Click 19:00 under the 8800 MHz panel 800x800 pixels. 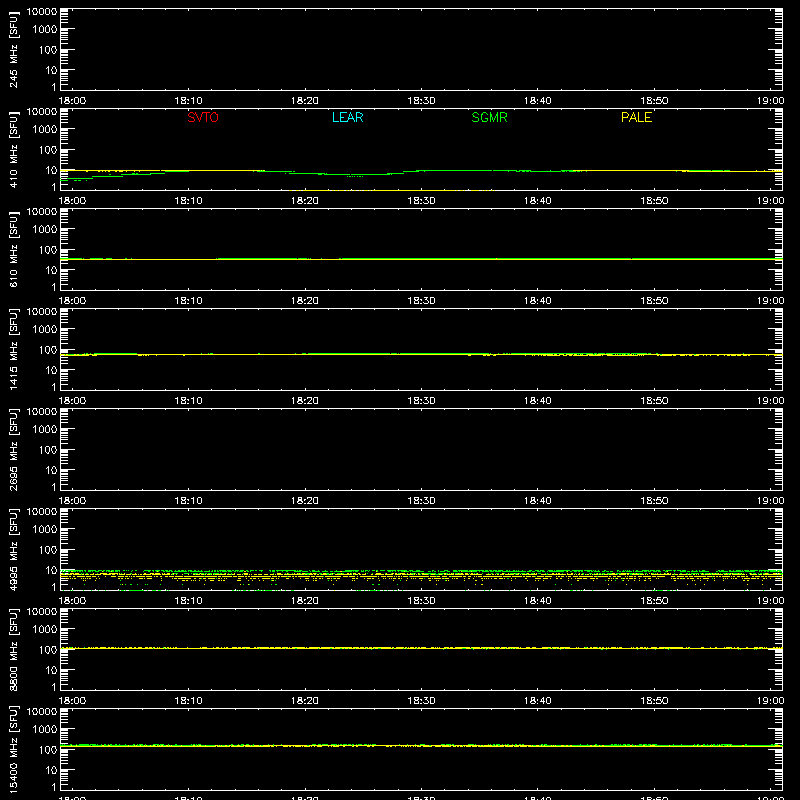pos(770,701)
